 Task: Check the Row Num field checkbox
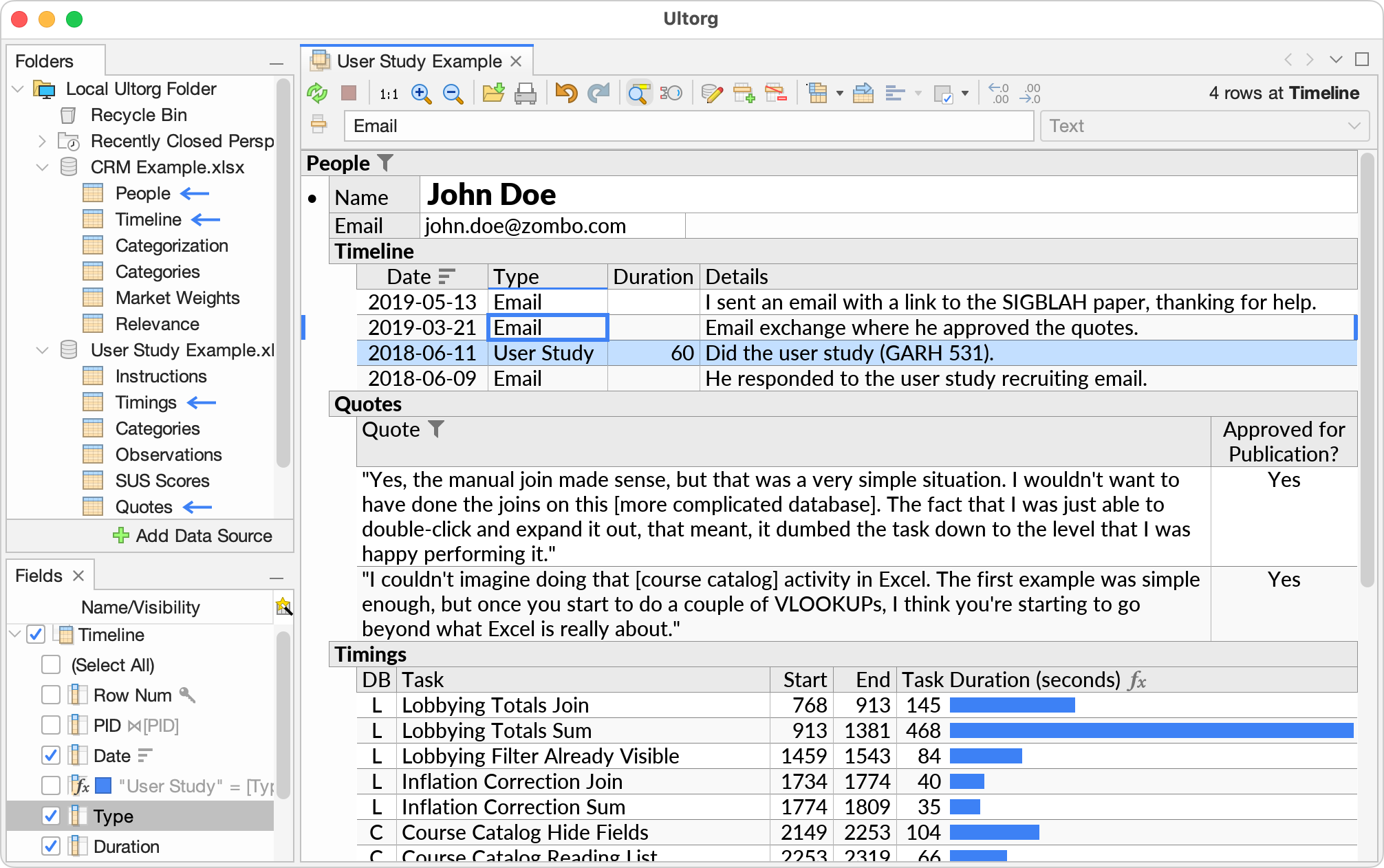(x=50, y=695)
